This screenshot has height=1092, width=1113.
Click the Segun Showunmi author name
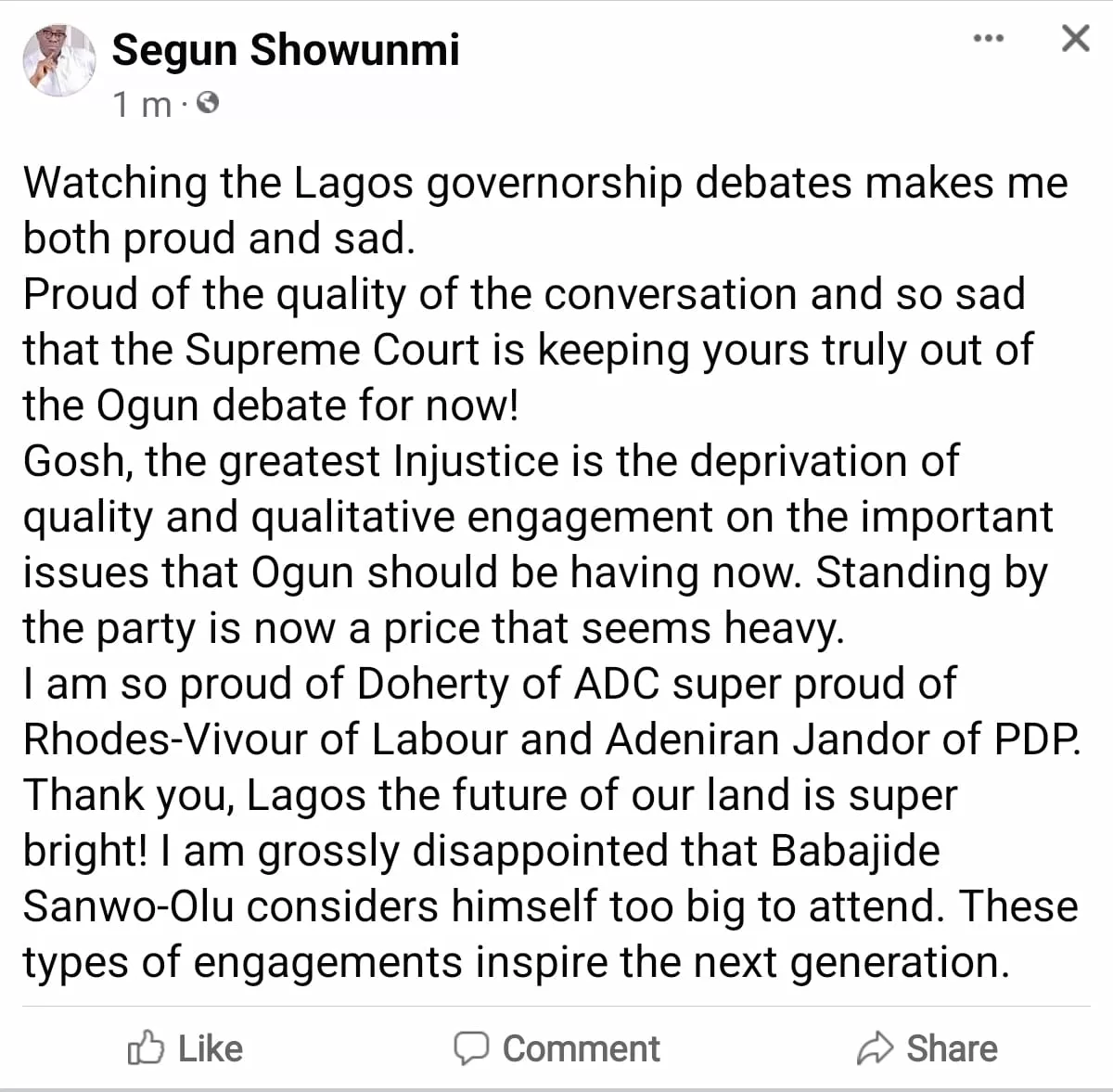tap(286, 49)
